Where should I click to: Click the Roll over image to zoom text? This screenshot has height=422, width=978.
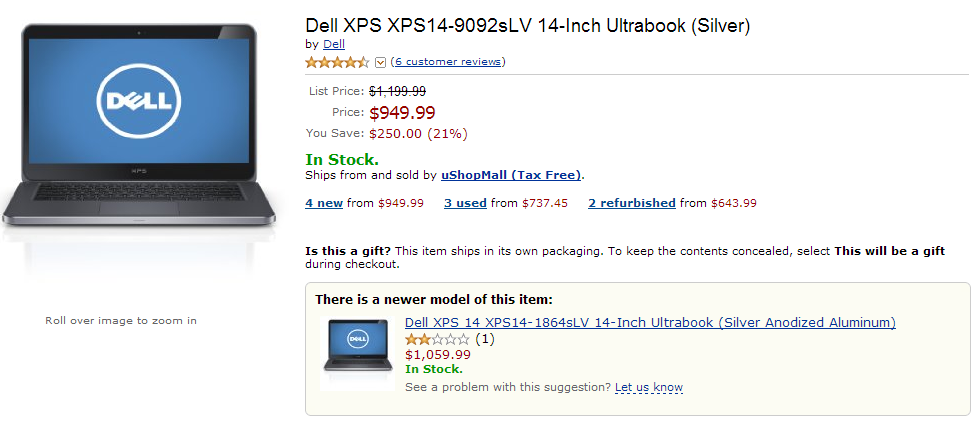click(x=121, y=321)
